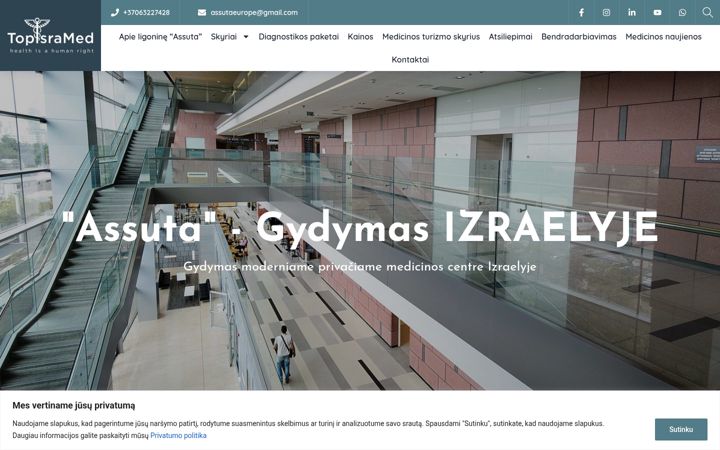Click the phone handset icon

115,12
